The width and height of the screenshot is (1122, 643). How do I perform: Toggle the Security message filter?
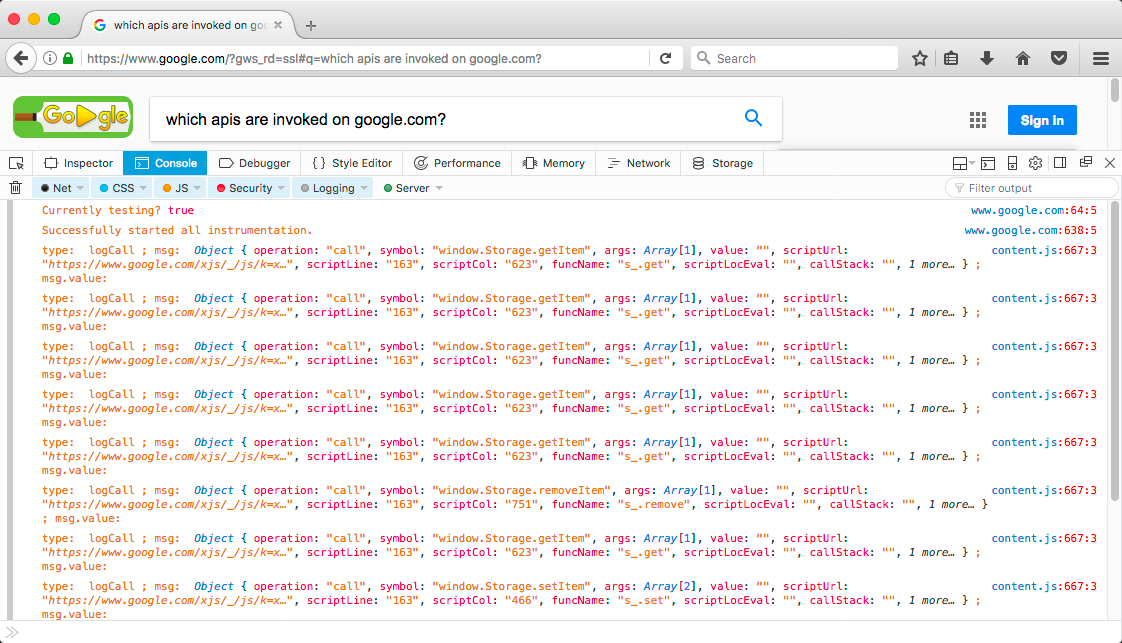[x=244, y=188]
